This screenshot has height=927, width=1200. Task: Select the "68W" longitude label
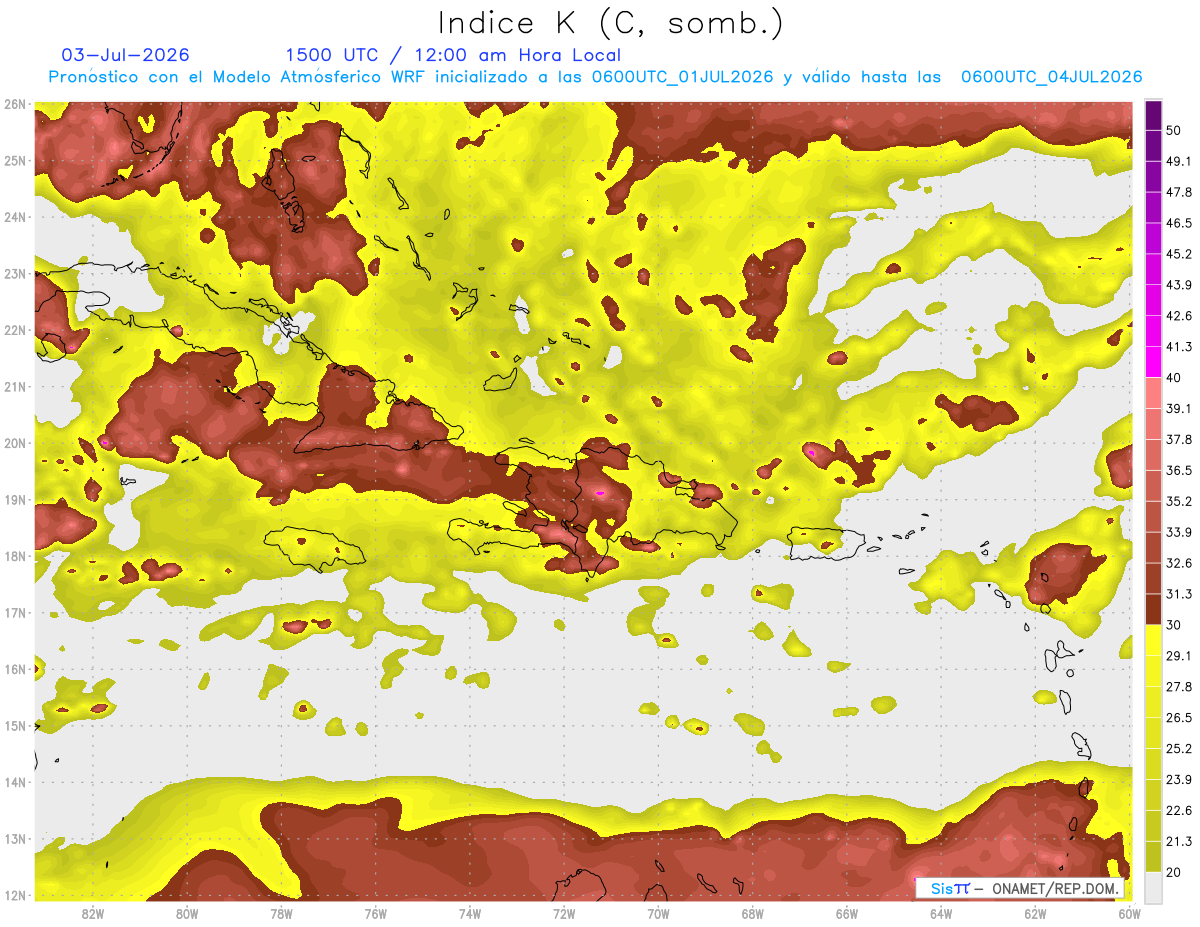(x=752, y=913)
